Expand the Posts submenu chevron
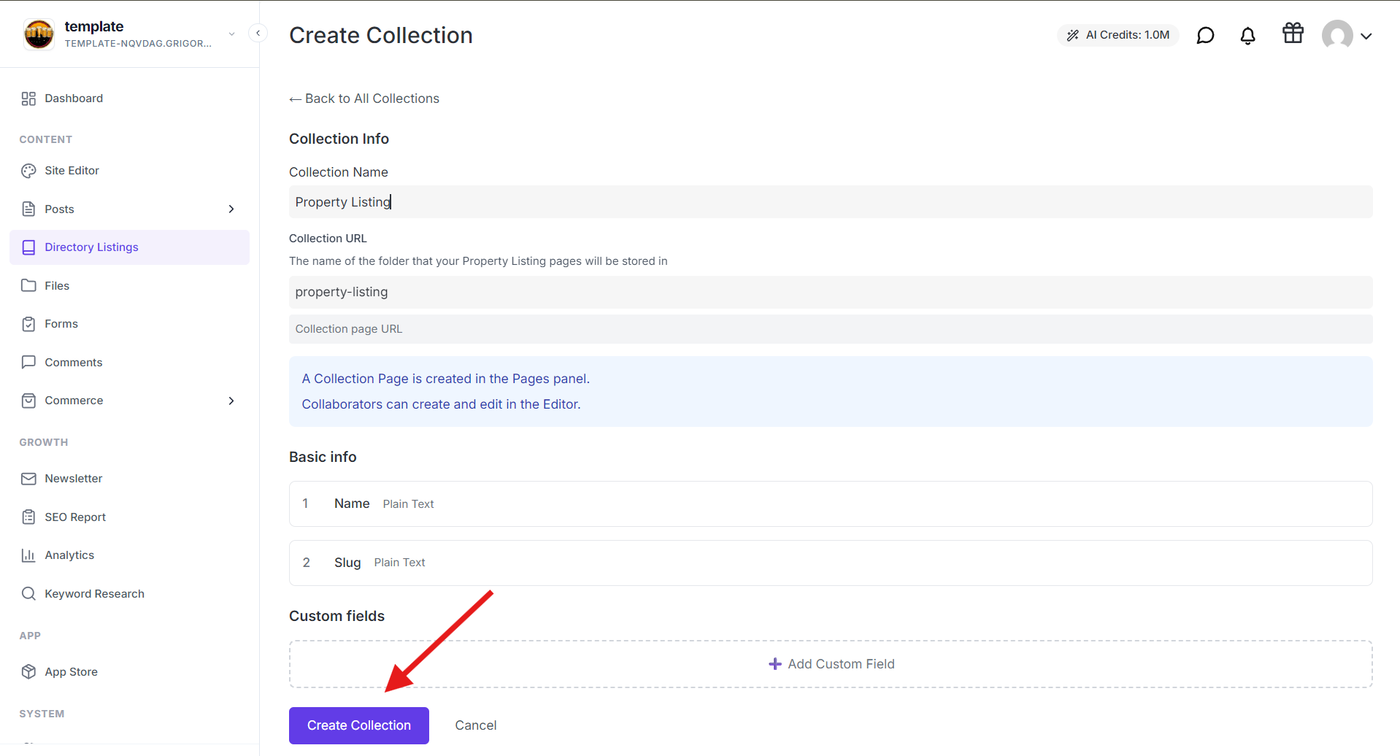Viewport: 1400px width, 756px height. pyautogui.click(x=231, y=209)
